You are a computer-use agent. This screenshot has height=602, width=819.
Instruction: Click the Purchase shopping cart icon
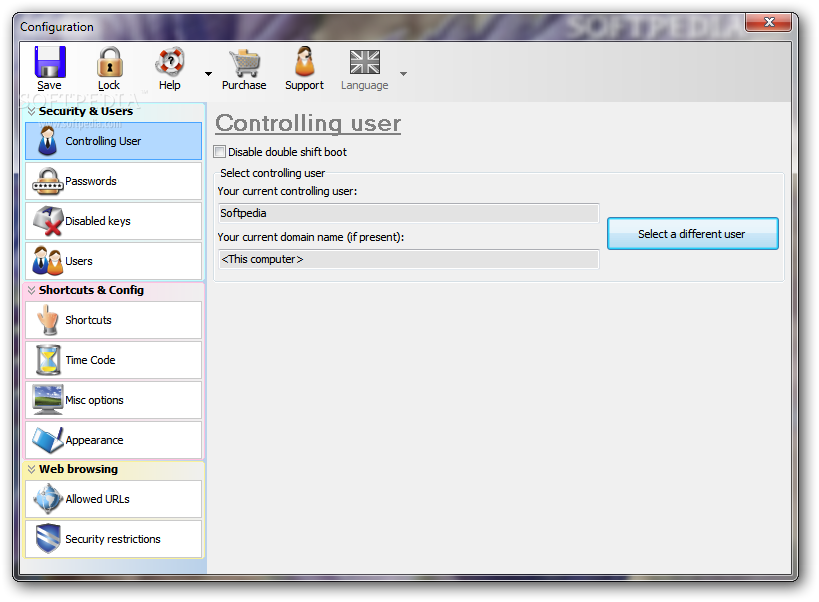[x=244, y=62]
